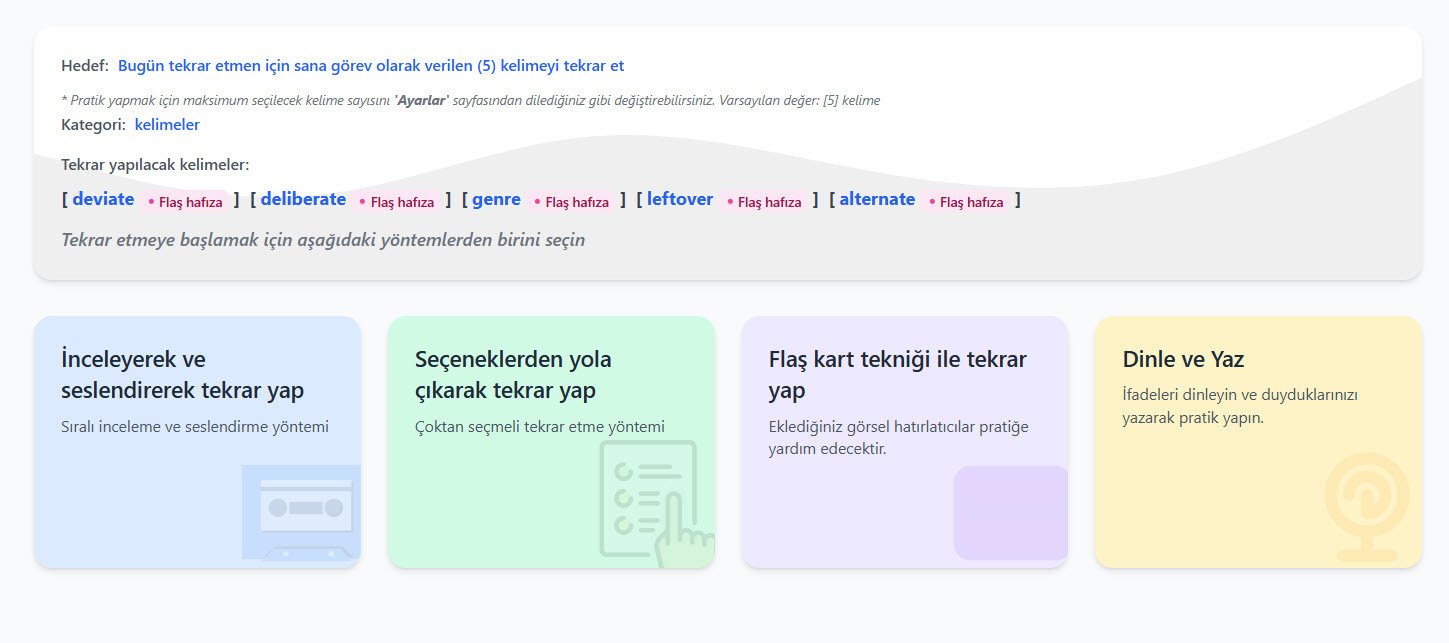The height and width of the screenshot is (643, 1449).
Task: Open the word 'alternate'
Action: point(877,199)
